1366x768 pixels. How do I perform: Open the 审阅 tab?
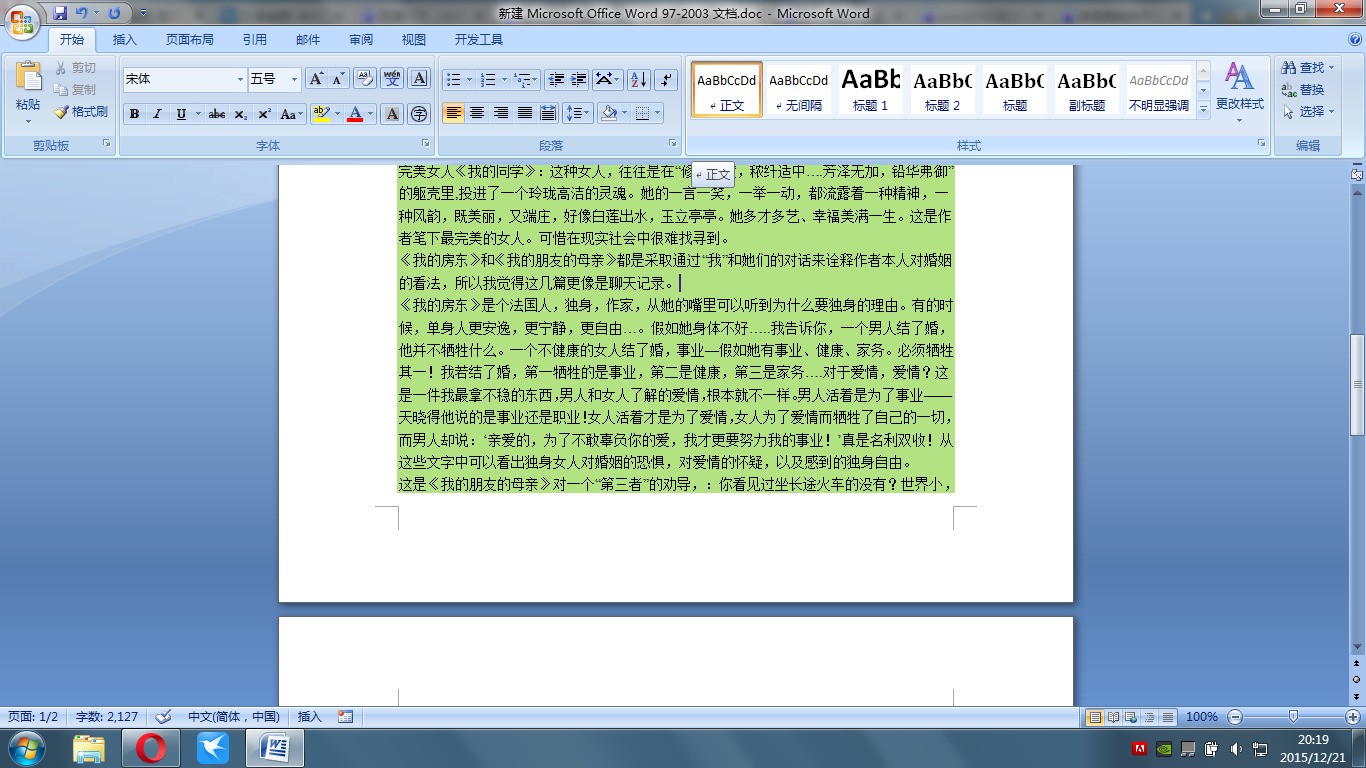point(361,40)
